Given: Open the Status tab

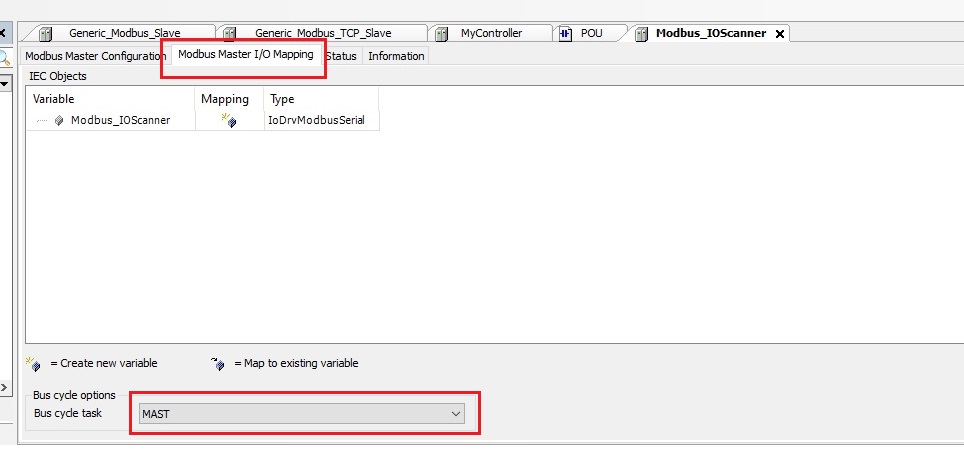Looking at the screenshot, I should pos(341,56).
